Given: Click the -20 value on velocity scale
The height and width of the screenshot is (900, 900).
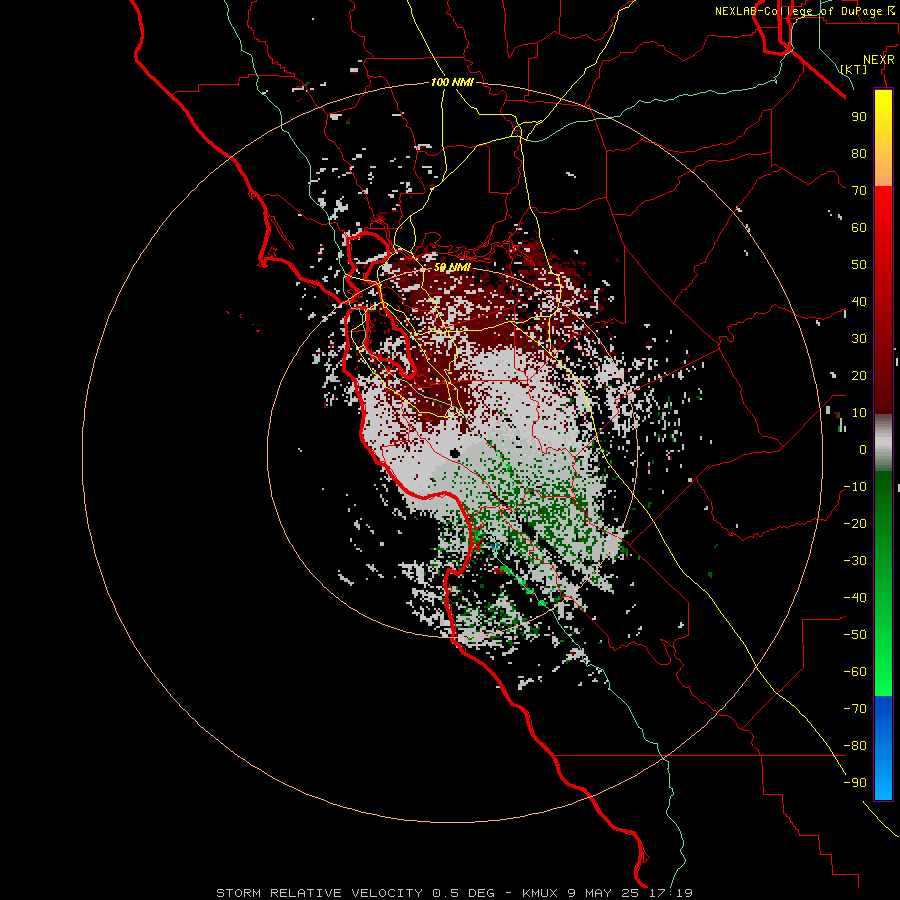Looking at the screenshot, I should click(855, 524).
